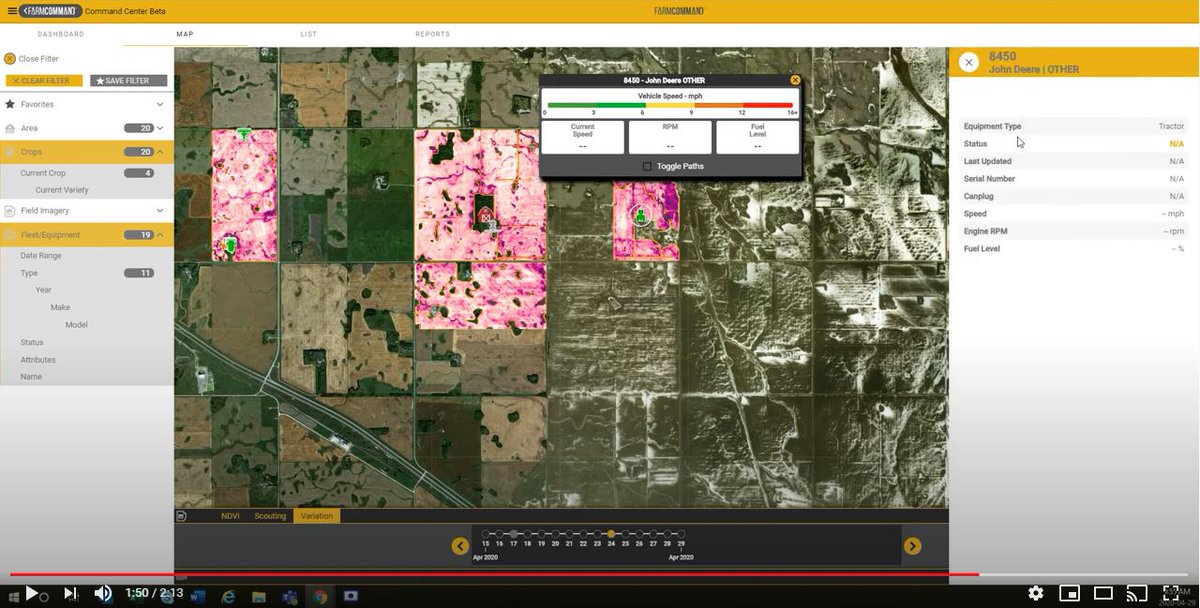1200x608 pixels.
Task: Select April 24 marker on timeline
Action: click(611, 534)
